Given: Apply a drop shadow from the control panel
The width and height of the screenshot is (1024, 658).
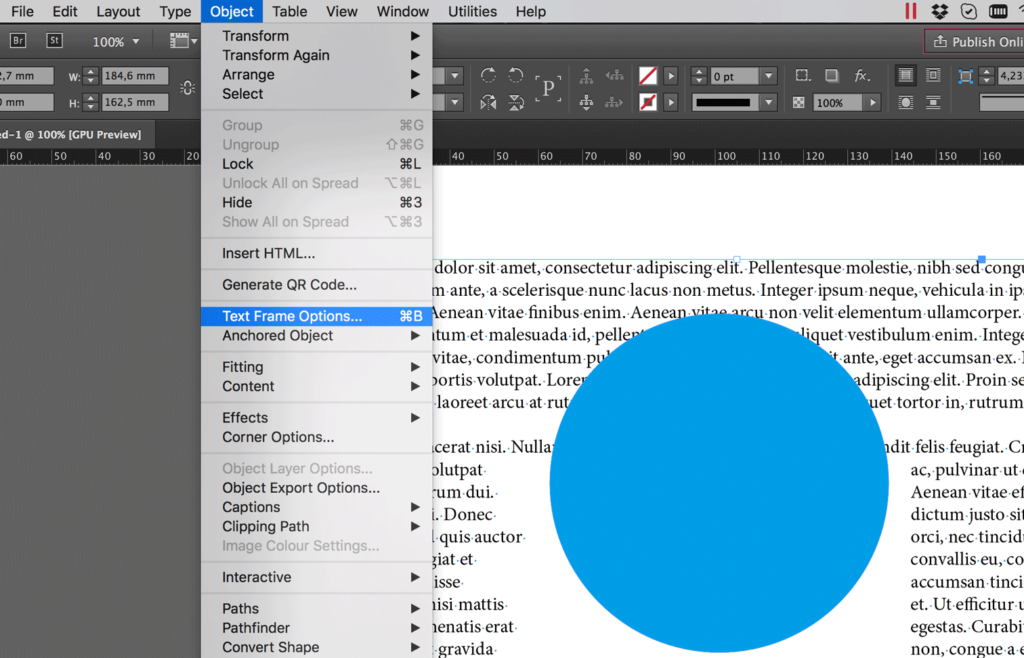Looking at the screenshot, I should pos(830,75).
